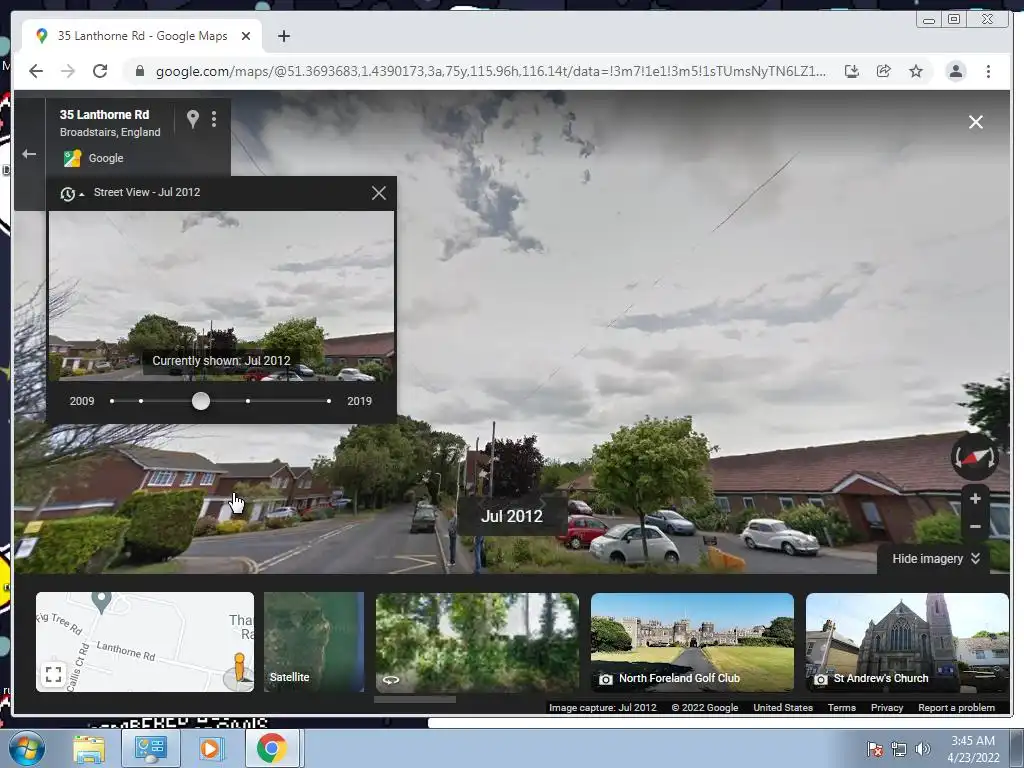Go forward using browser forward arrow

[68, 71]
